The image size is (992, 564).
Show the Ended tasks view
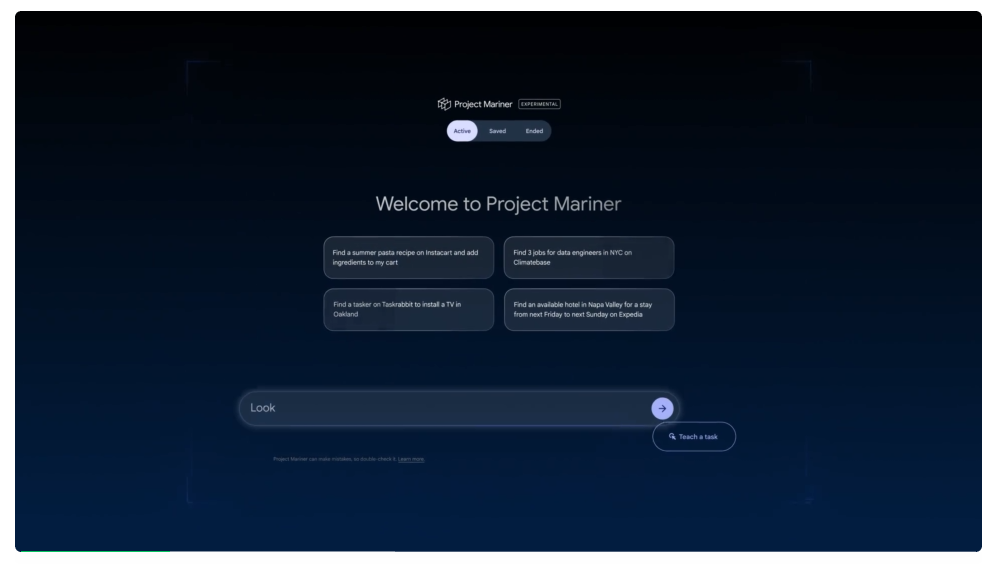pyautogui.click(x=533, y=131)
